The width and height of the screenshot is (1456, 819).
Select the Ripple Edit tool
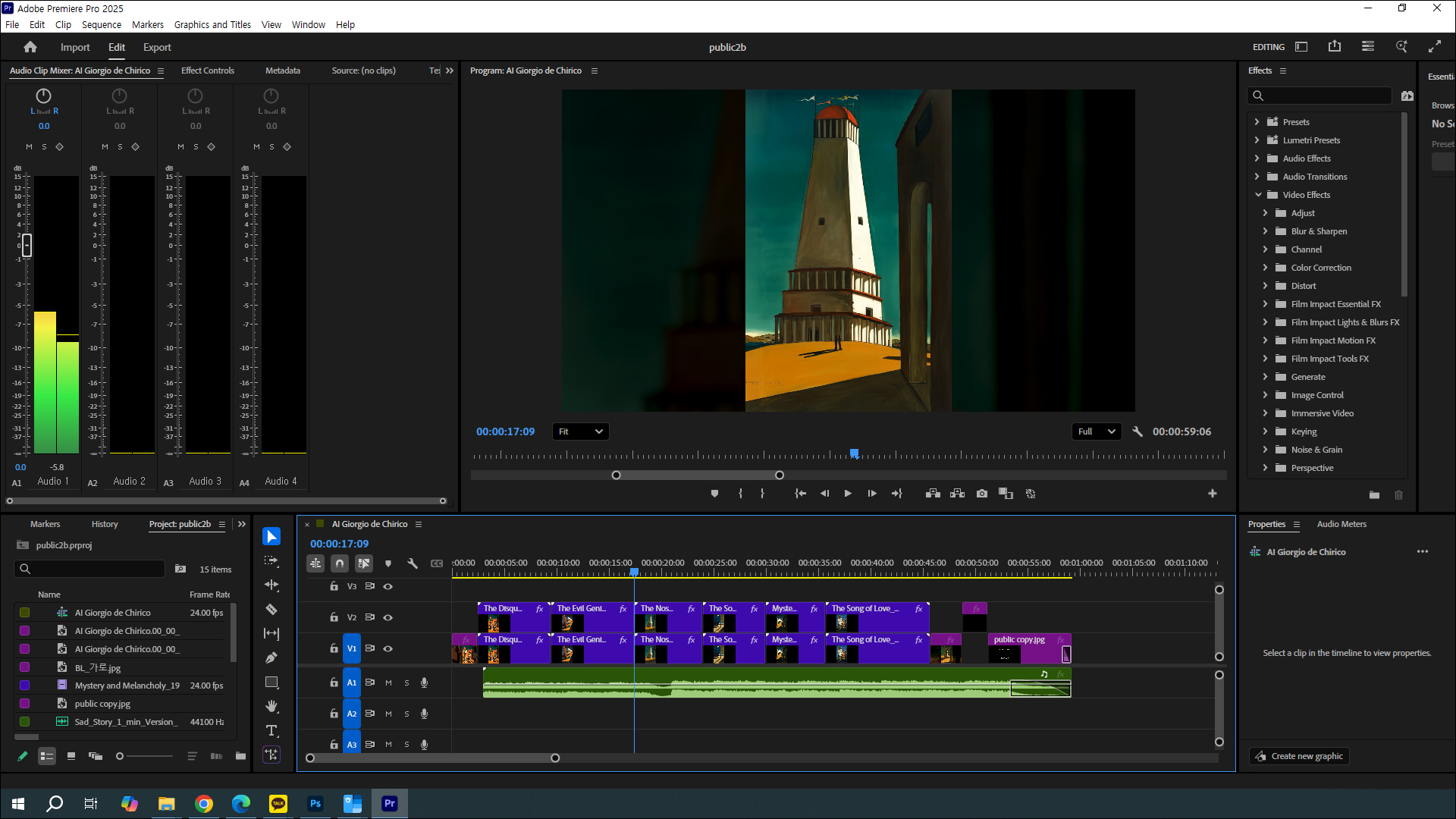[x=271, y=585]
